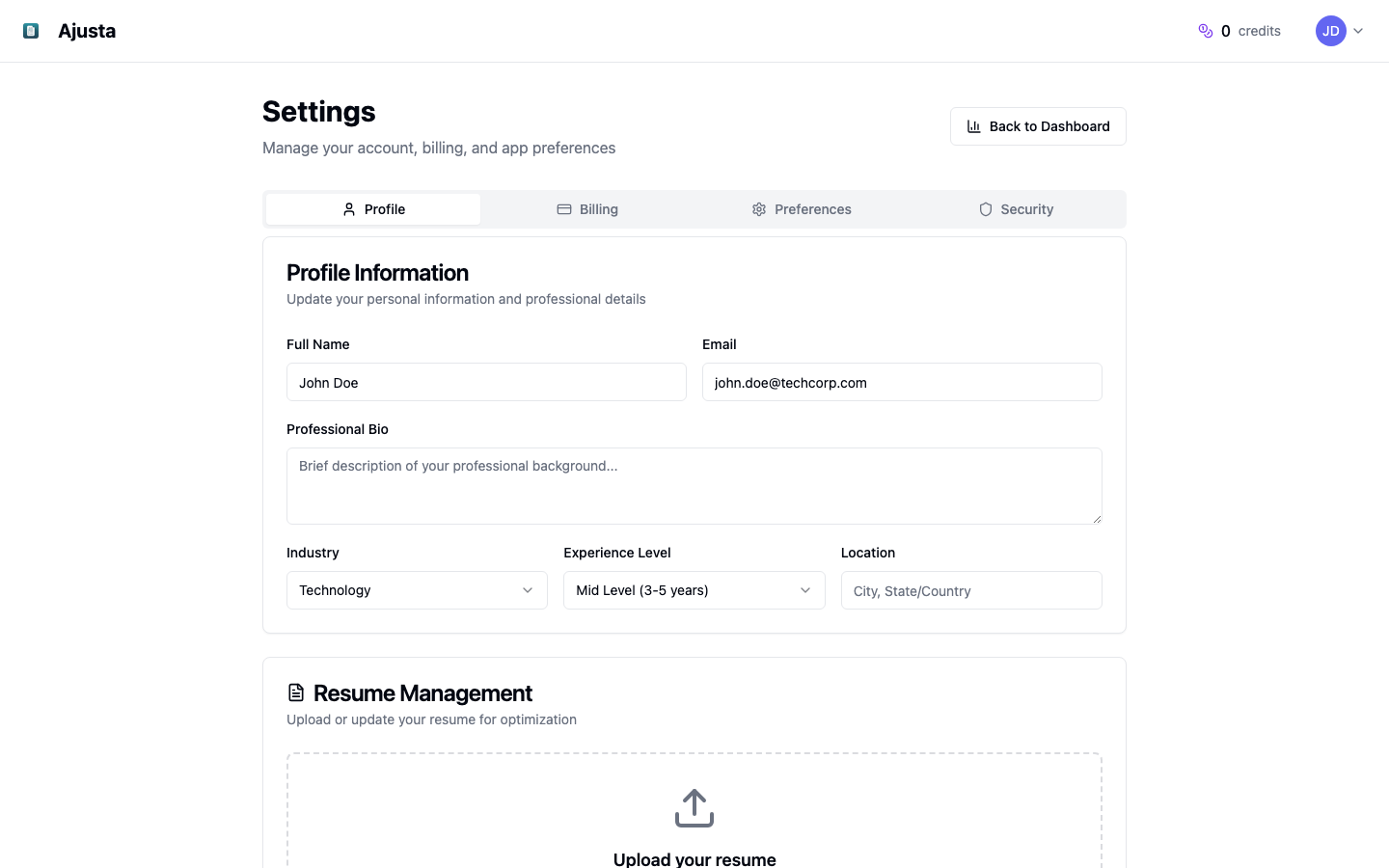Click the upload arrow icon in Resume Management

[694, 808]
